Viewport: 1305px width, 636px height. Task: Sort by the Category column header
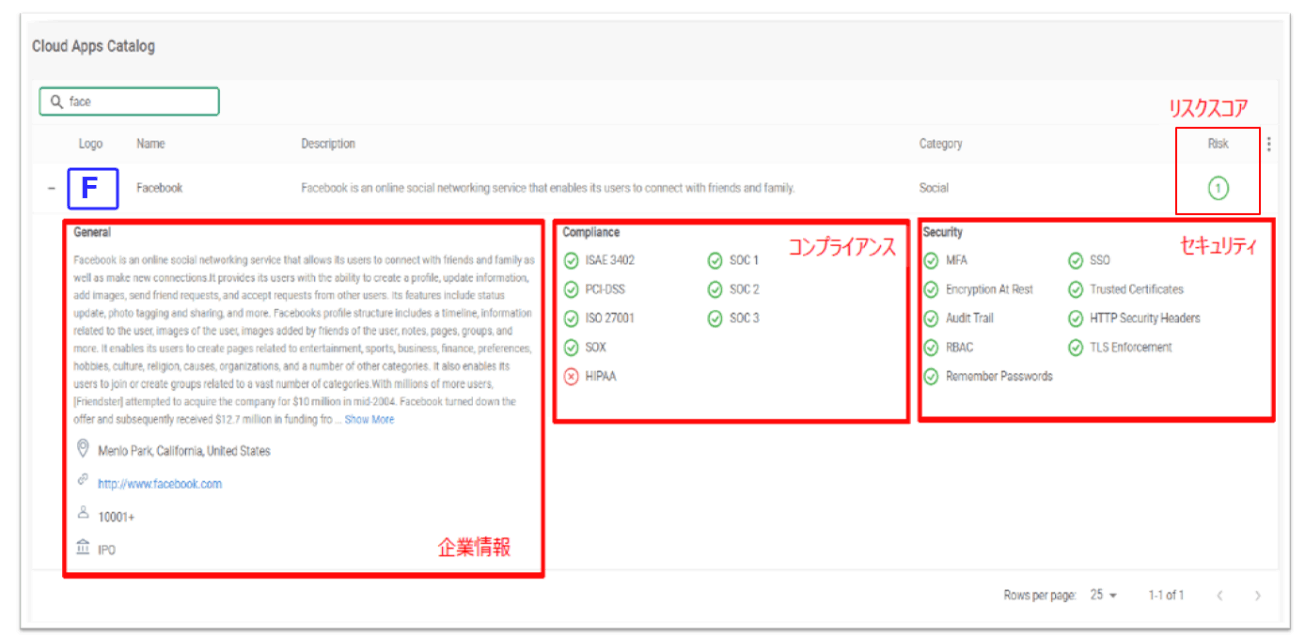click(x=941, y=144)
